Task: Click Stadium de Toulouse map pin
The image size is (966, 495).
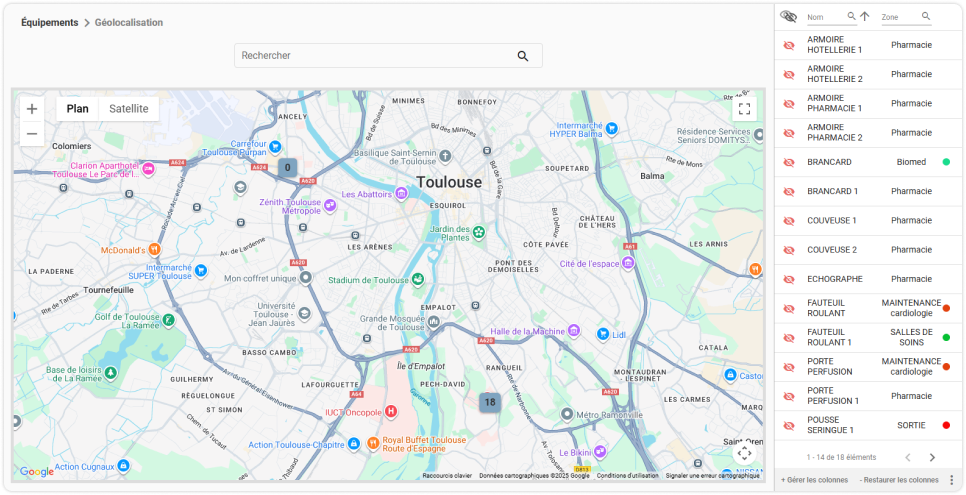Action: click(x=418, y=280)
